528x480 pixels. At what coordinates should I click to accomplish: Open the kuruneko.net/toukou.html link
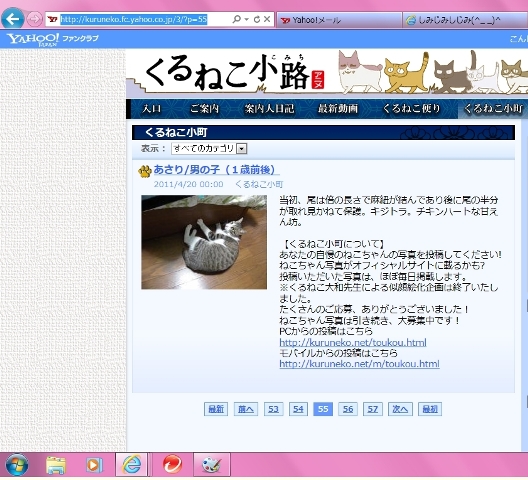click(353, 343)
